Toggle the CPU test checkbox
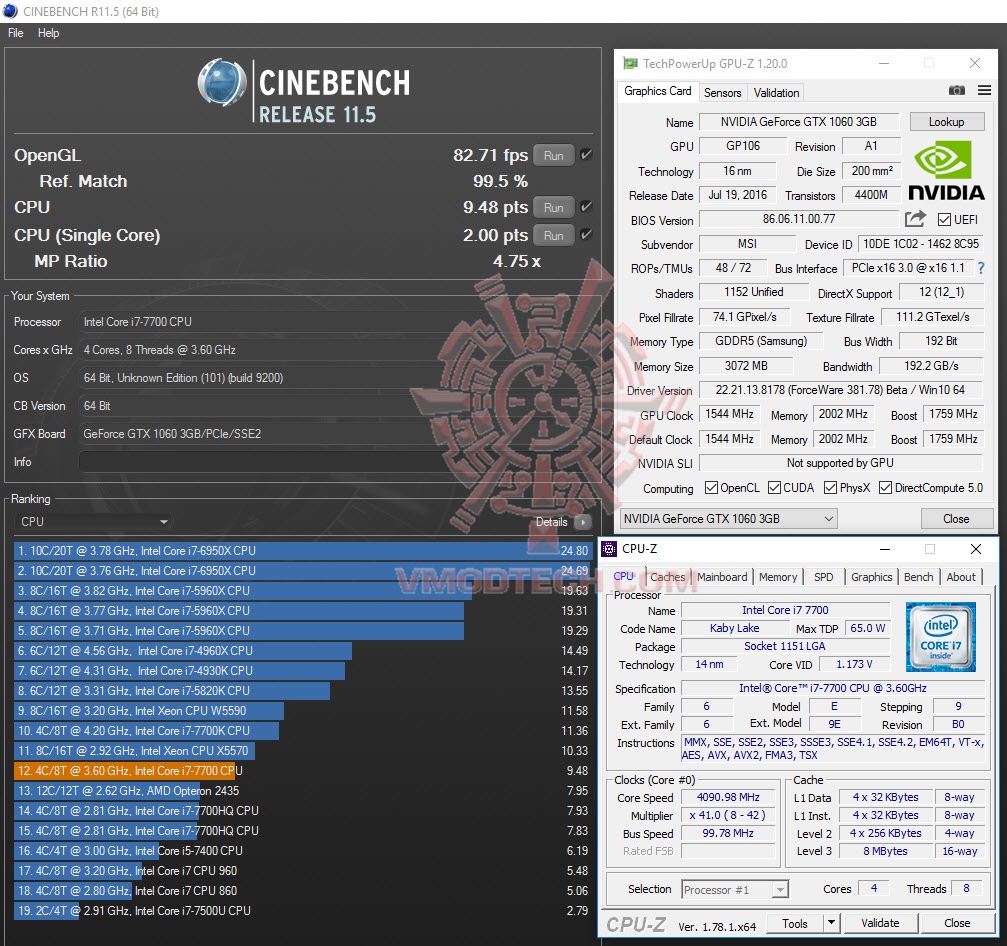Image resolution: width=1007 pixels, height=946 pixels. 586,207
